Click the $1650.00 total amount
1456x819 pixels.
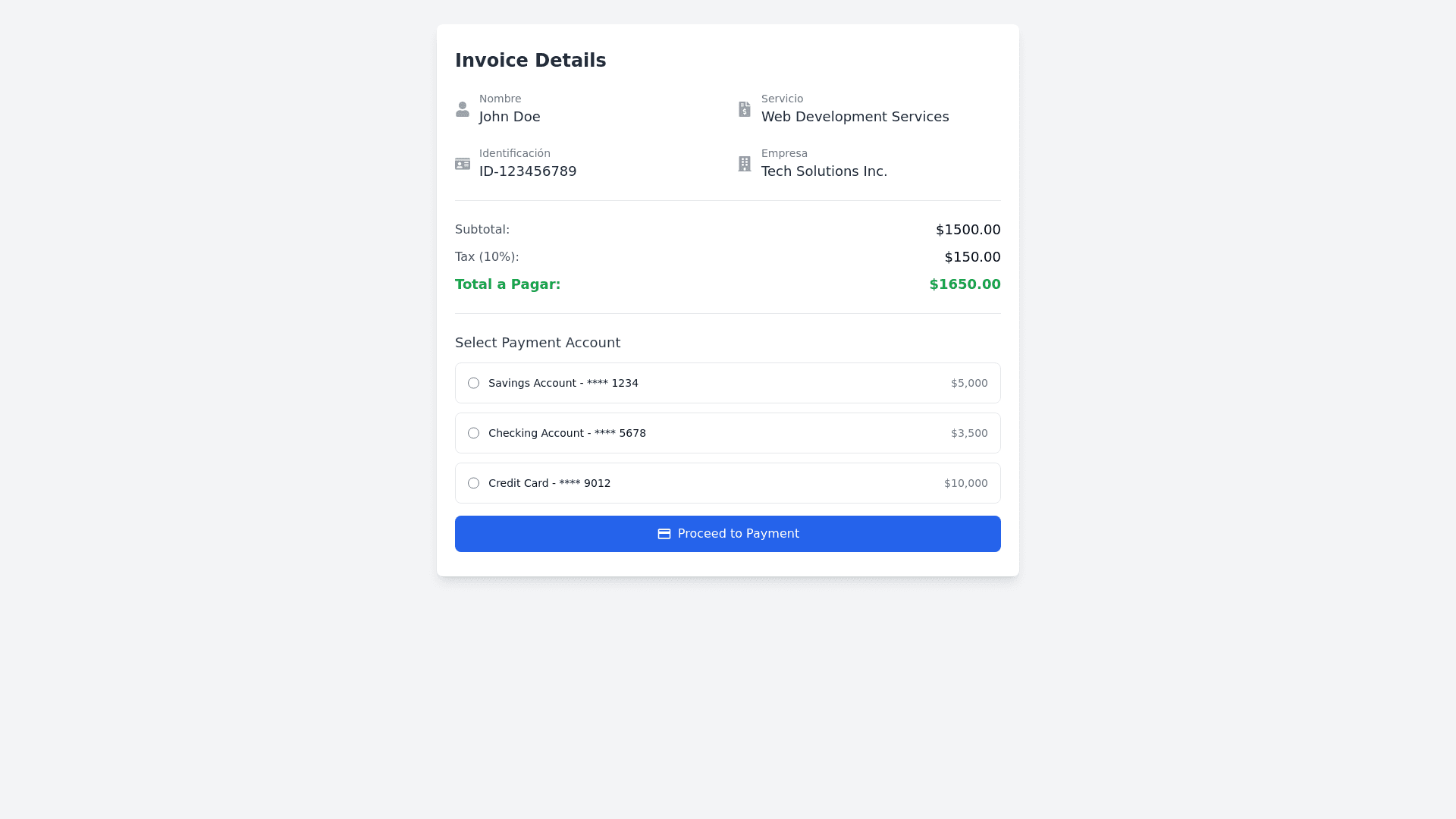(x=965, y=284)
